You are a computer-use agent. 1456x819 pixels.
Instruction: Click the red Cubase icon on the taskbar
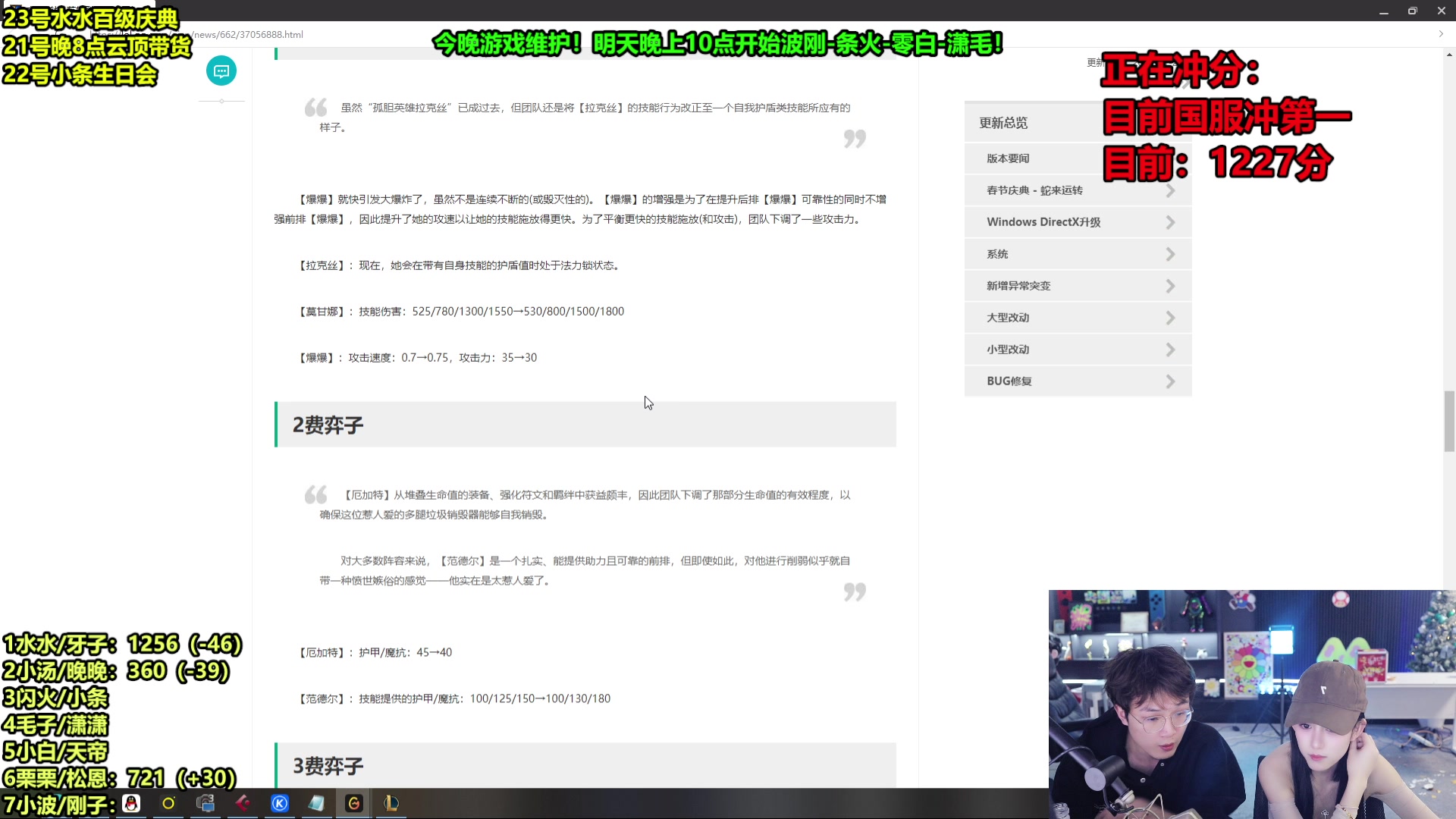pos(242,803)
